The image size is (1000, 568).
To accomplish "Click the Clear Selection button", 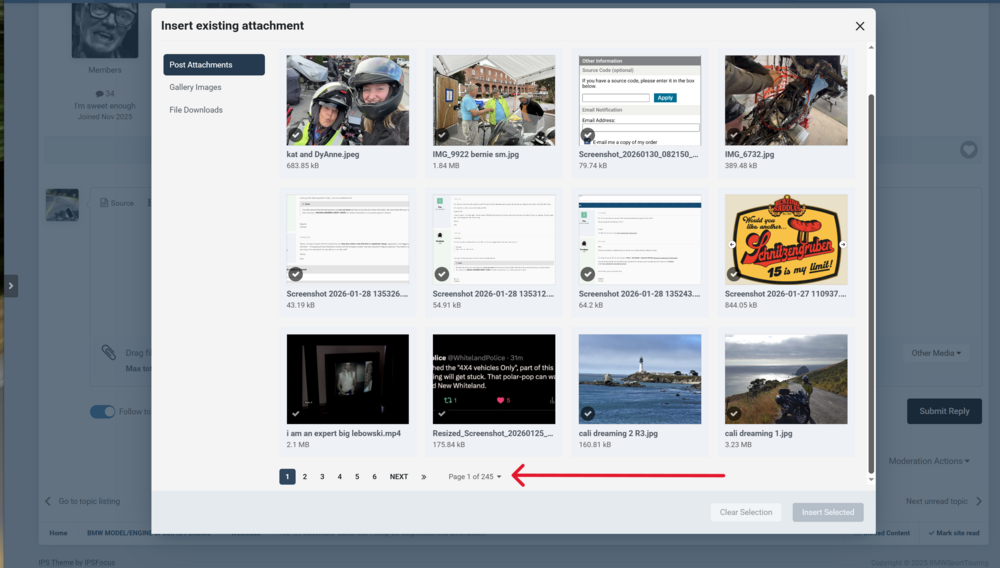I will [746, 512].
